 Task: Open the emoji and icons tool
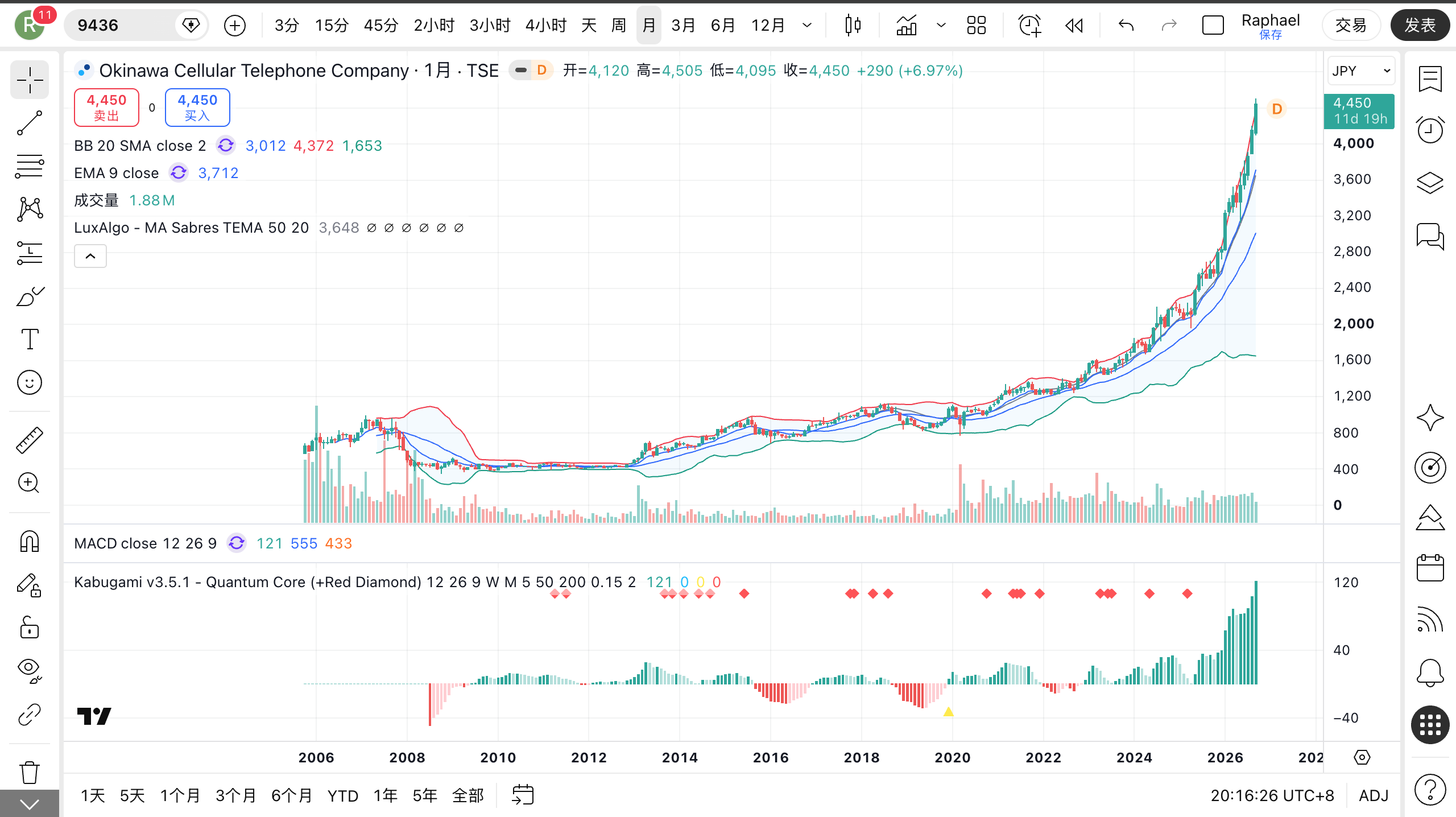pyautogui.click(x=30, y=382)
